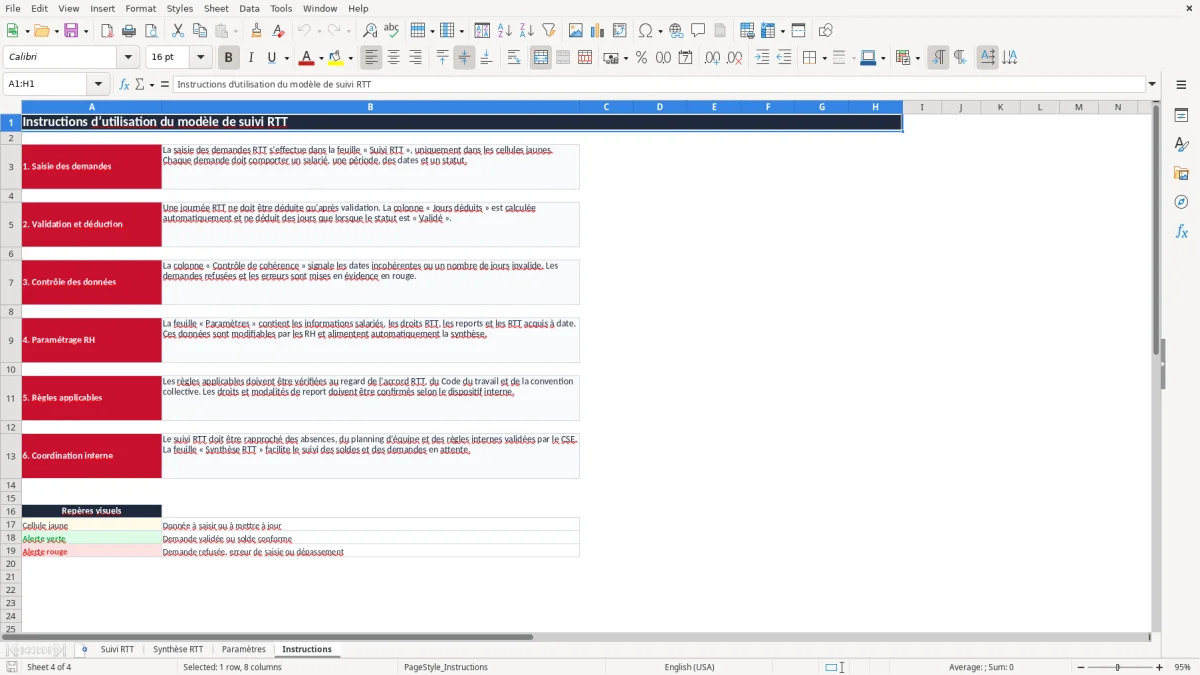Open the underline style dropdown arrow
Image resolution: width=1200 pixels, height=675 pixels.
(x=286, y=58)
